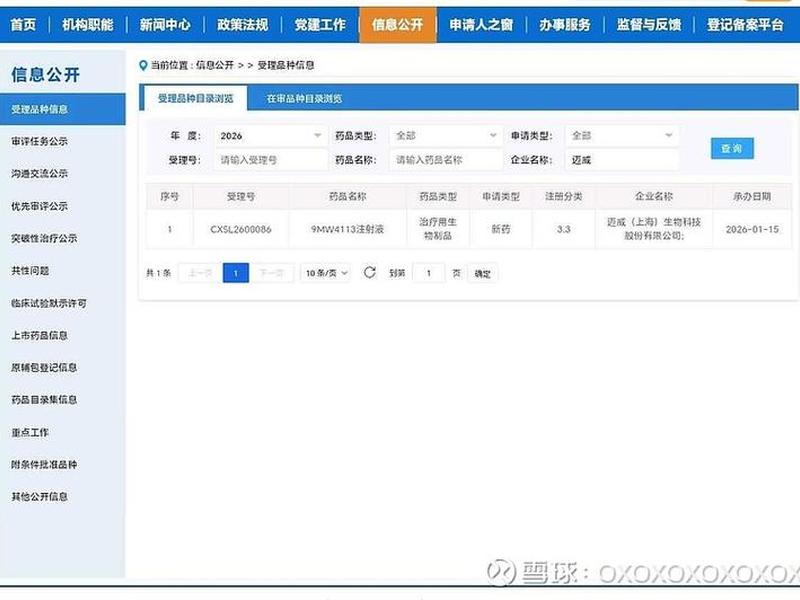The height and width of the screenshot is (600, 800).
Task: Open 沟通交流公示 in sidebar
Action: 39,173
